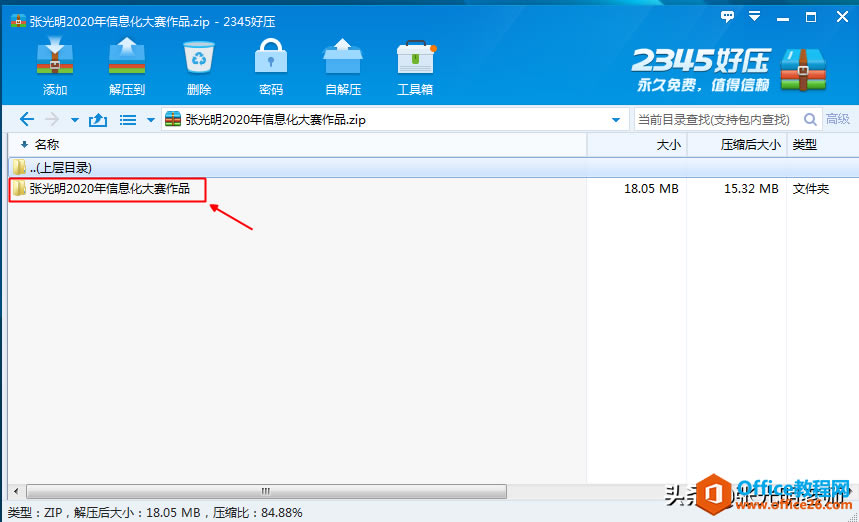Screen dimensions: 859x522
Task: Open the title bar menu dropdown icon
Action: tap(754, 16)
